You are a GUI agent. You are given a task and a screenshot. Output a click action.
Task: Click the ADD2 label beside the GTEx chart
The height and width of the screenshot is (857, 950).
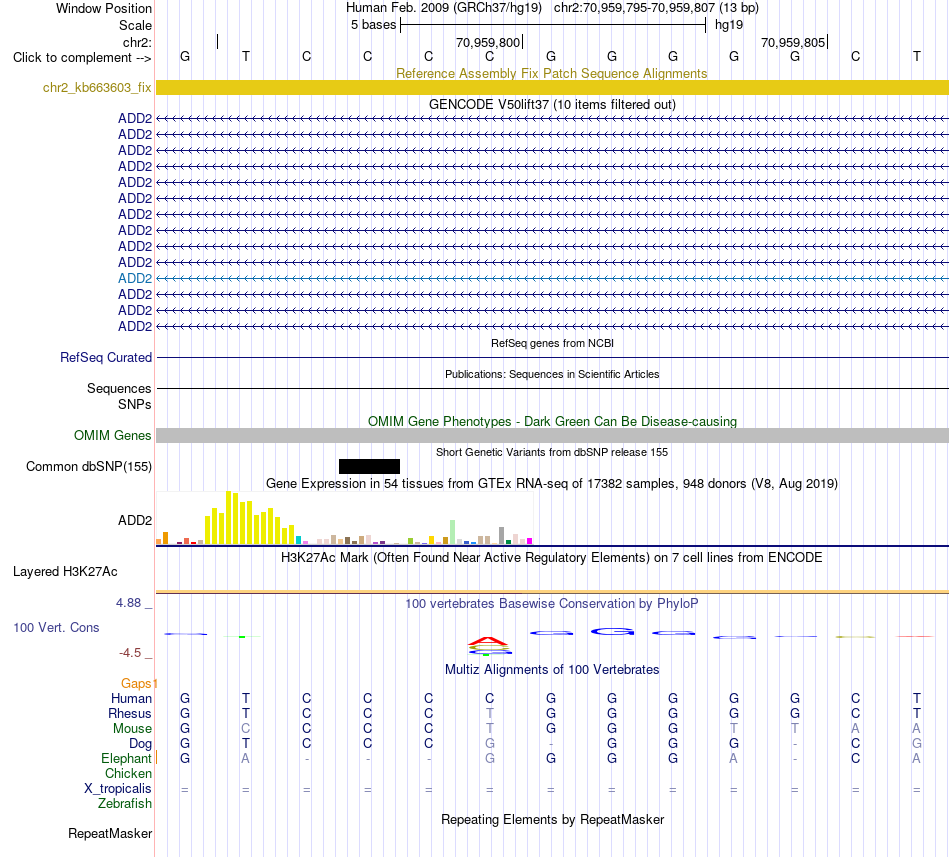click(x=135, y=520)
